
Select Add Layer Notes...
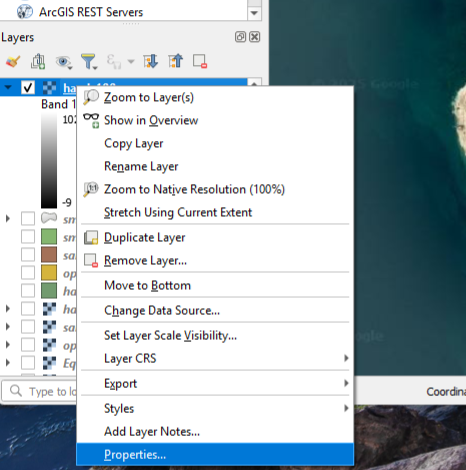pyautogui.click(x=215, y=431)
